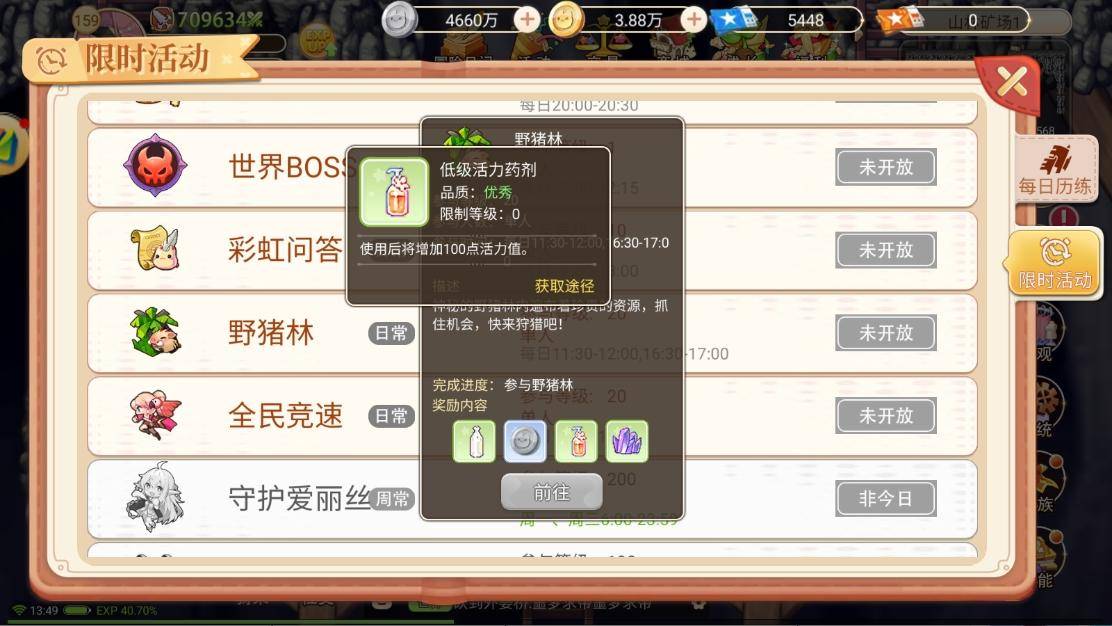Click the 全民竞速 racing character icon
The image size is (1112, 626).
point(155,414)
